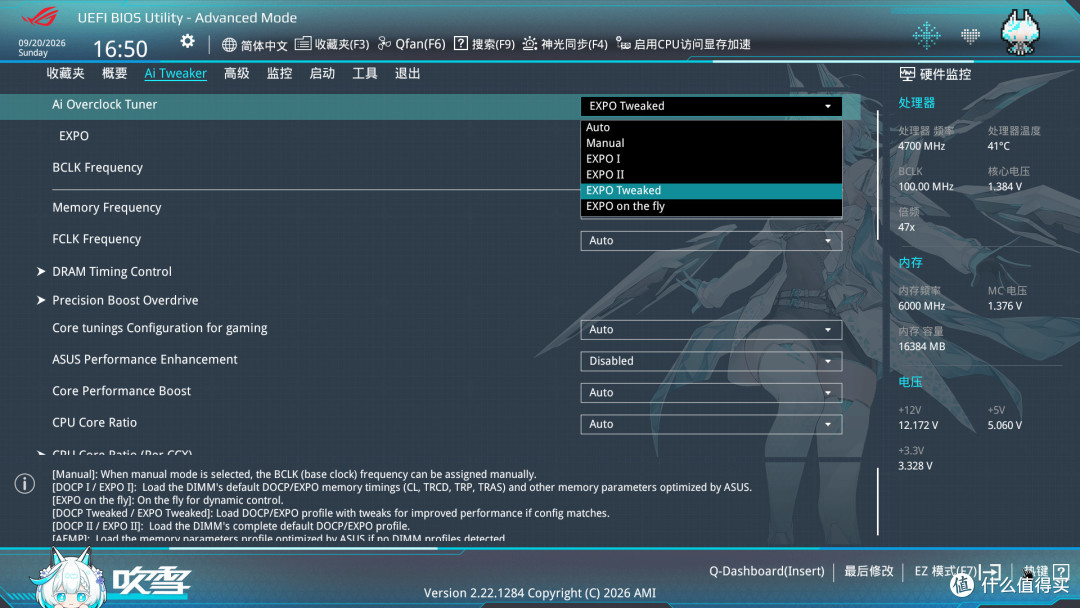
Task: Click the 16384 MB memory capacity value
Action: tap(922, 346)
